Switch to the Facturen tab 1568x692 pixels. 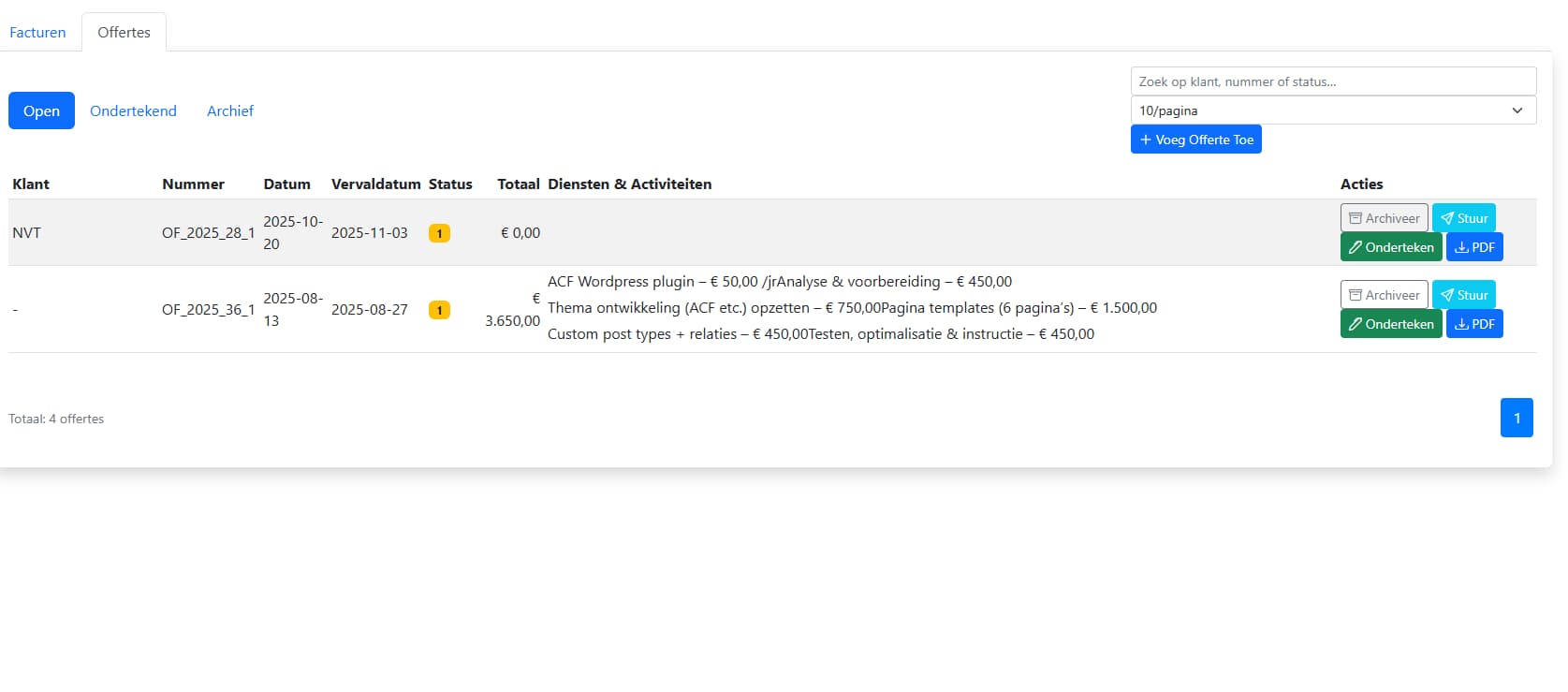click(37, 32)
